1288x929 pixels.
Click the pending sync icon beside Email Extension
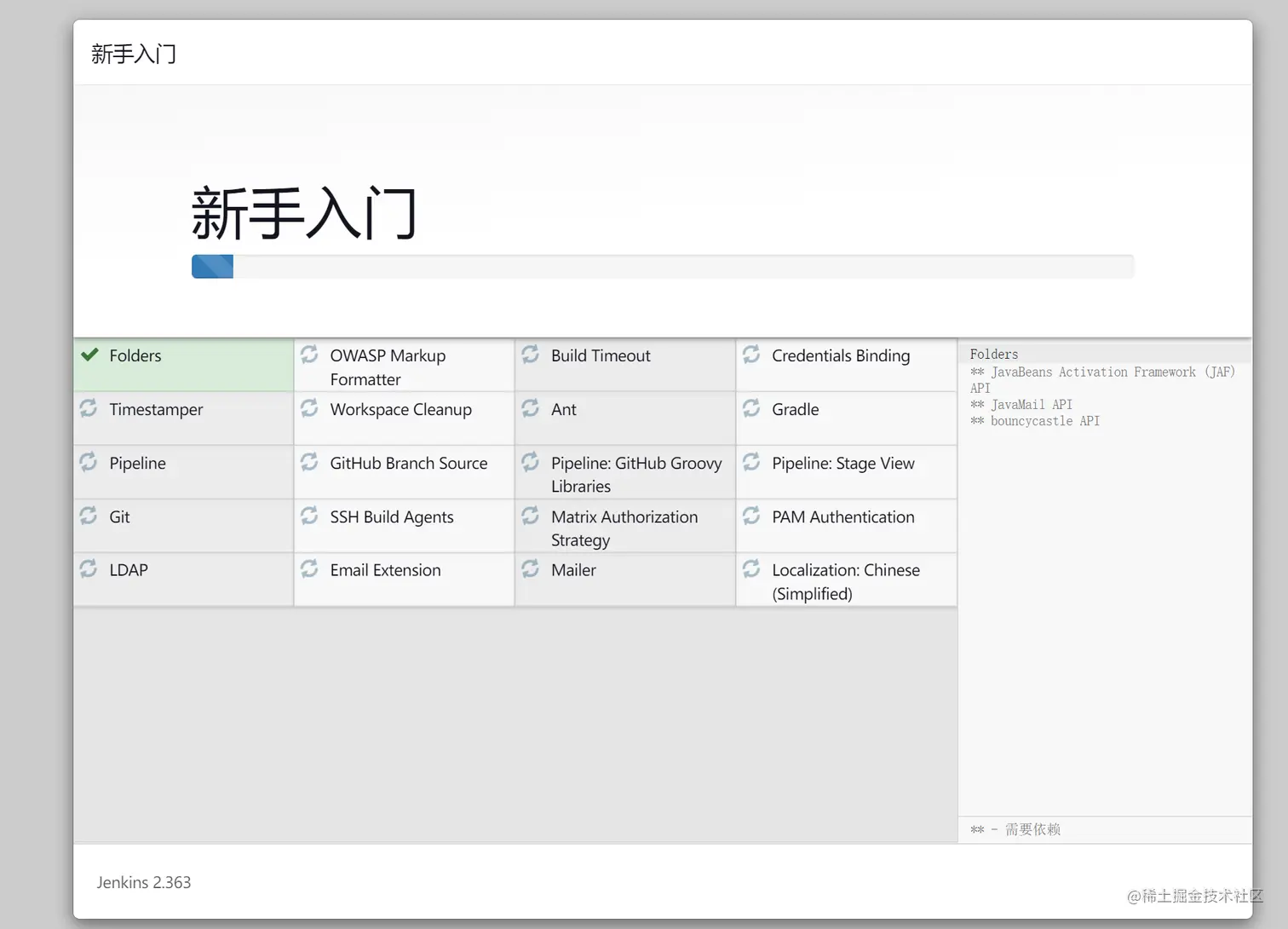click(309, 568)
